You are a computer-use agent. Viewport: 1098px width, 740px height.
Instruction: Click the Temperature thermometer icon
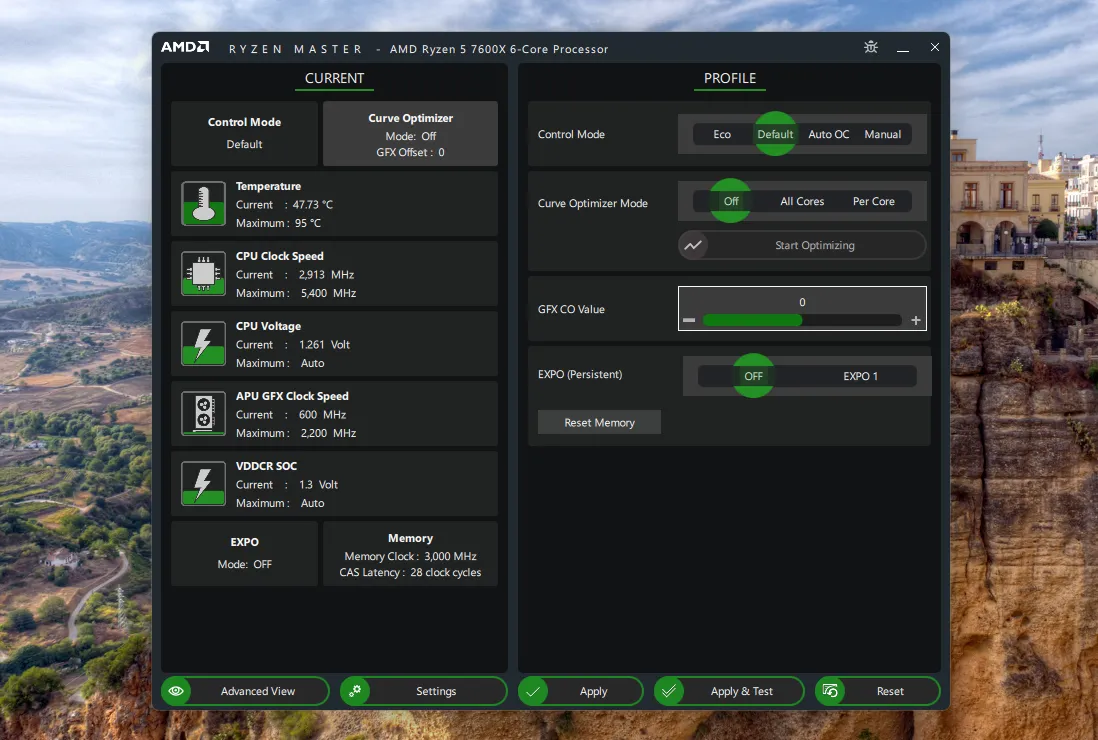tap(203, 204)
